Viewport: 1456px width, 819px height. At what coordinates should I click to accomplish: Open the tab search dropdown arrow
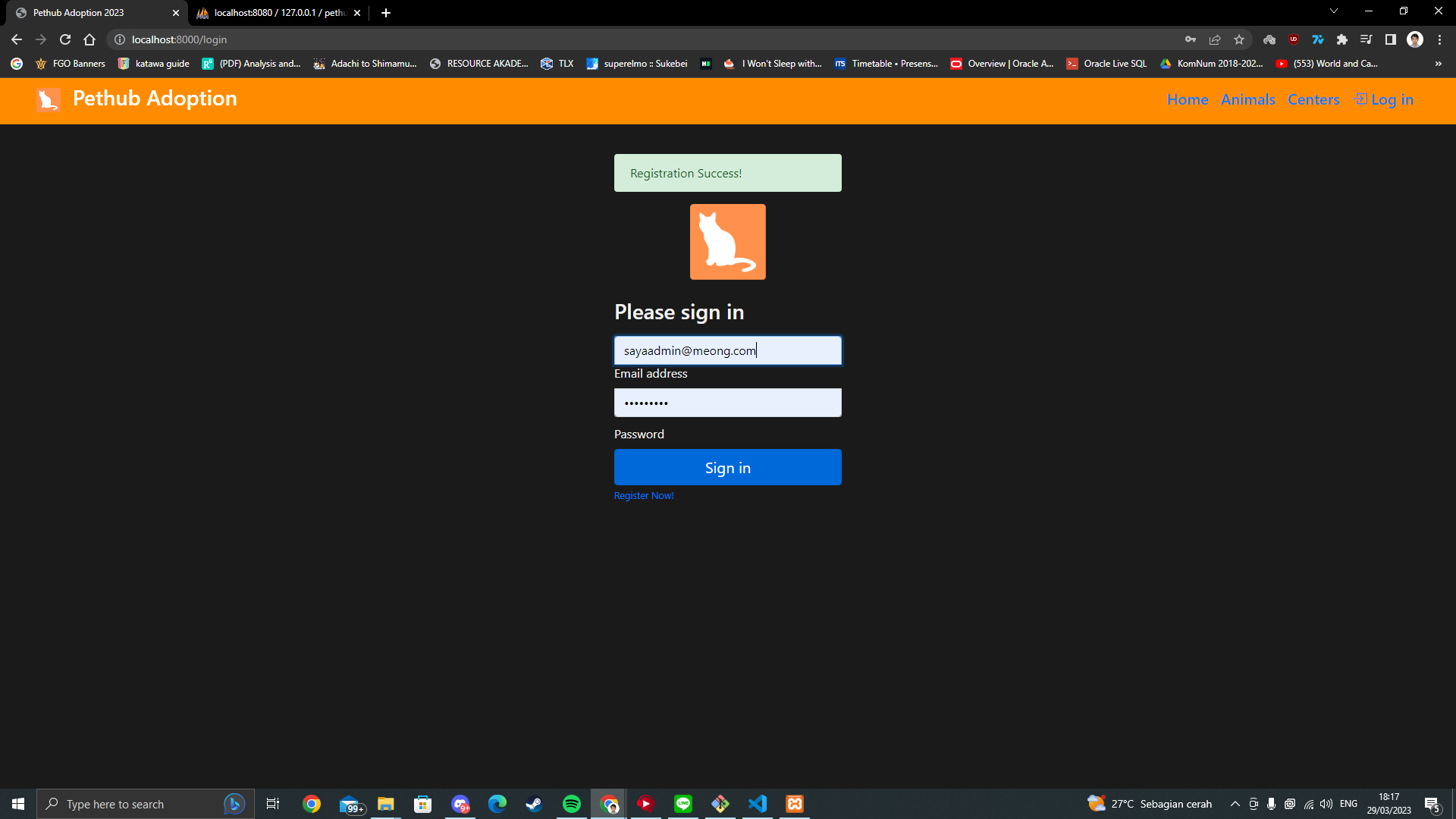(1334, 11)
